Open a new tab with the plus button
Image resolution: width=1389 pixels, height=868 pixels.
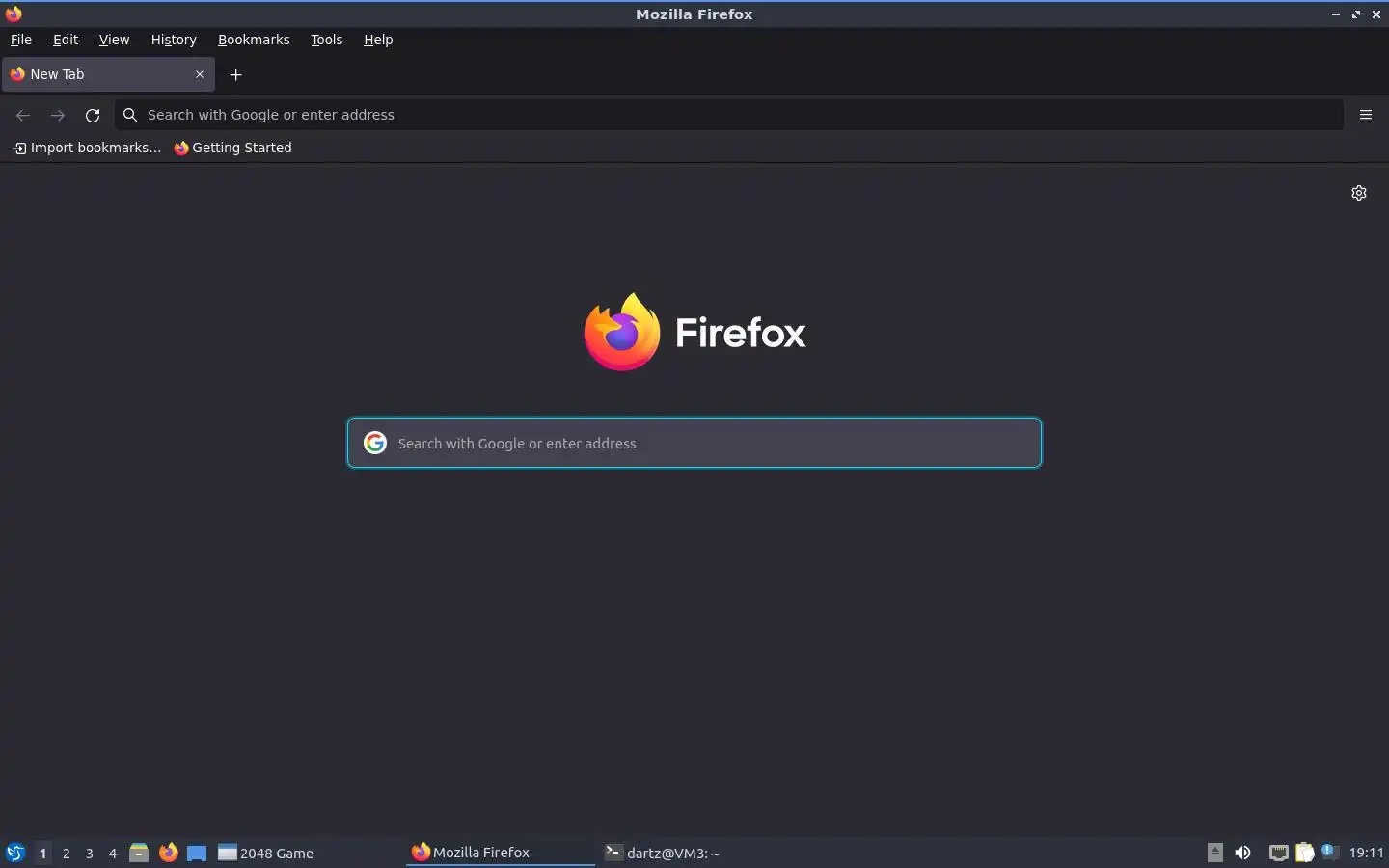[236, 74]
